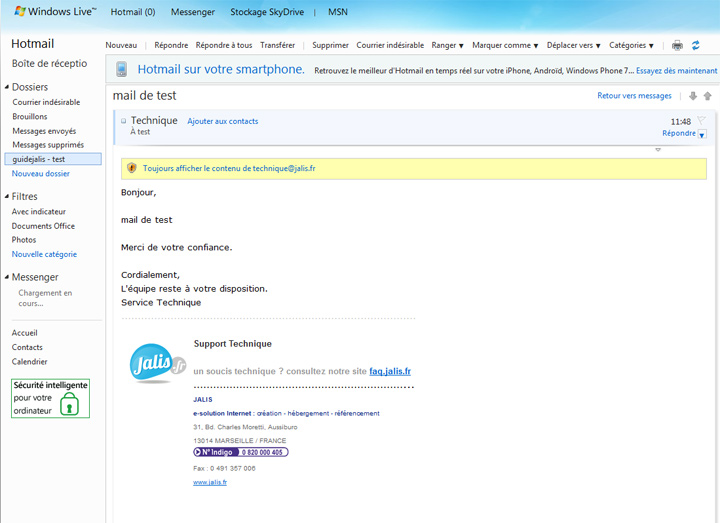Filter by Avec indicateur
720x523 pixels.
tap(39, 212)
